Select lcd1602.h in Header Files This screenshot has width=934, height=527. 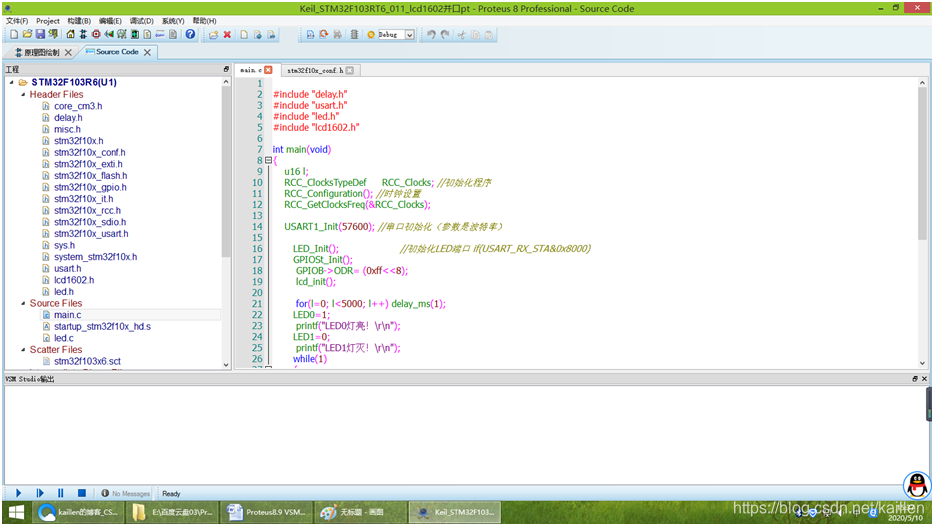click(x=74, y=280)
